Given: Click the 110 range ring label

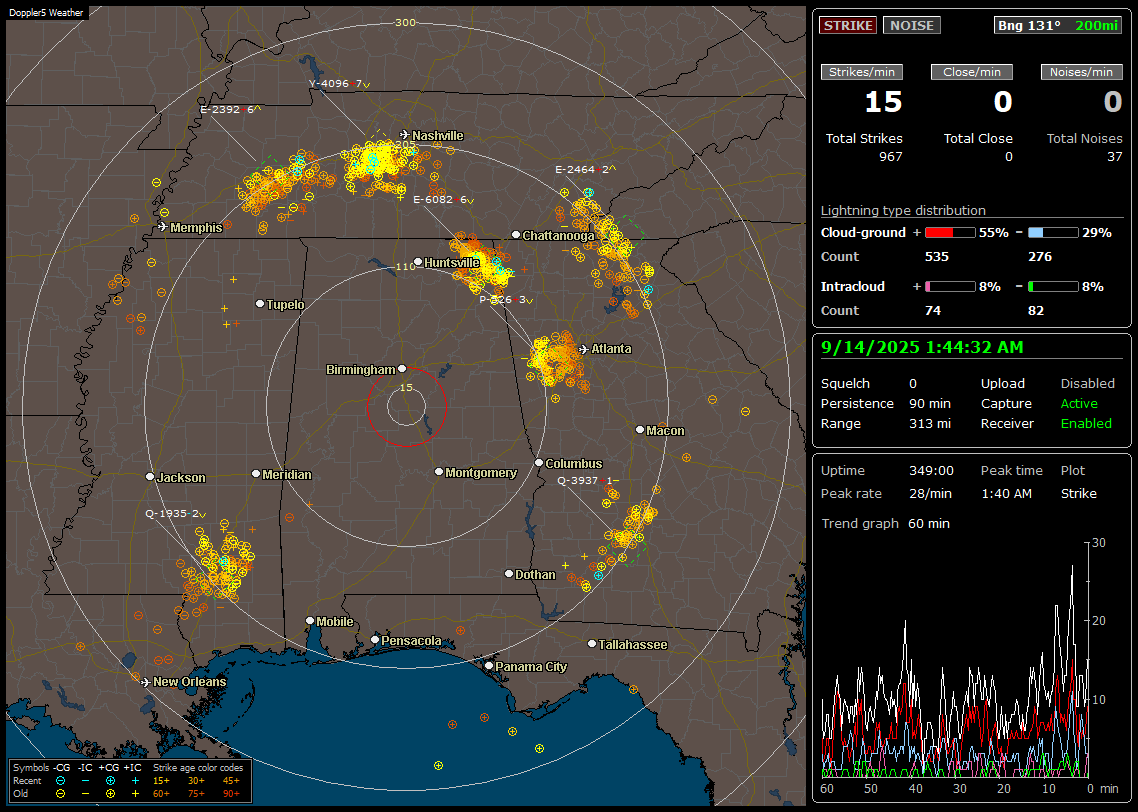Looking at the screenshot, I should 405,266.
